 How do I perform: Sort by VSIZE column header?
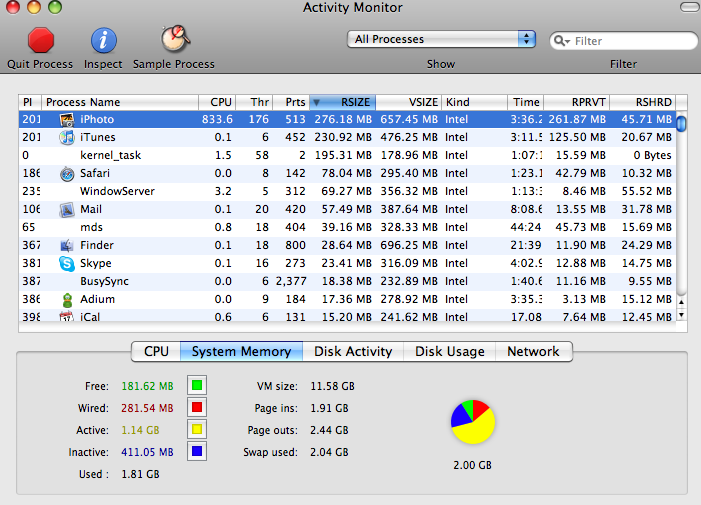pos(409,102)
